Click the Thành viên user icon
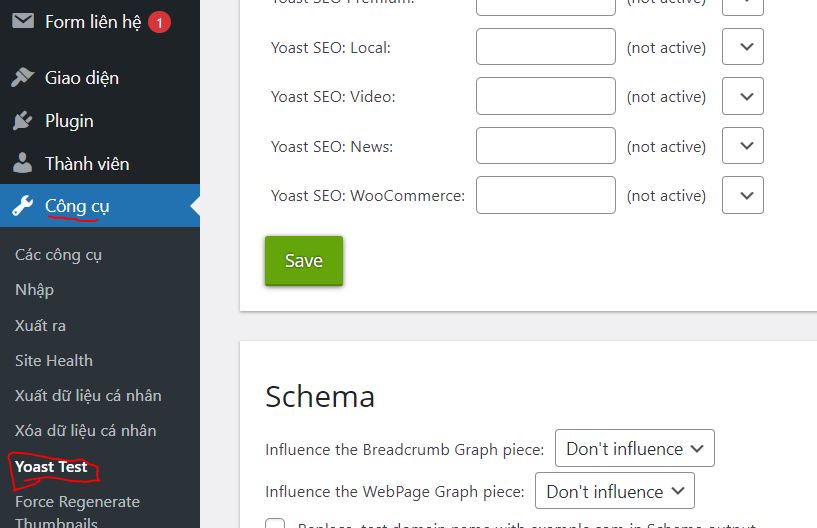 pos(22,163)
